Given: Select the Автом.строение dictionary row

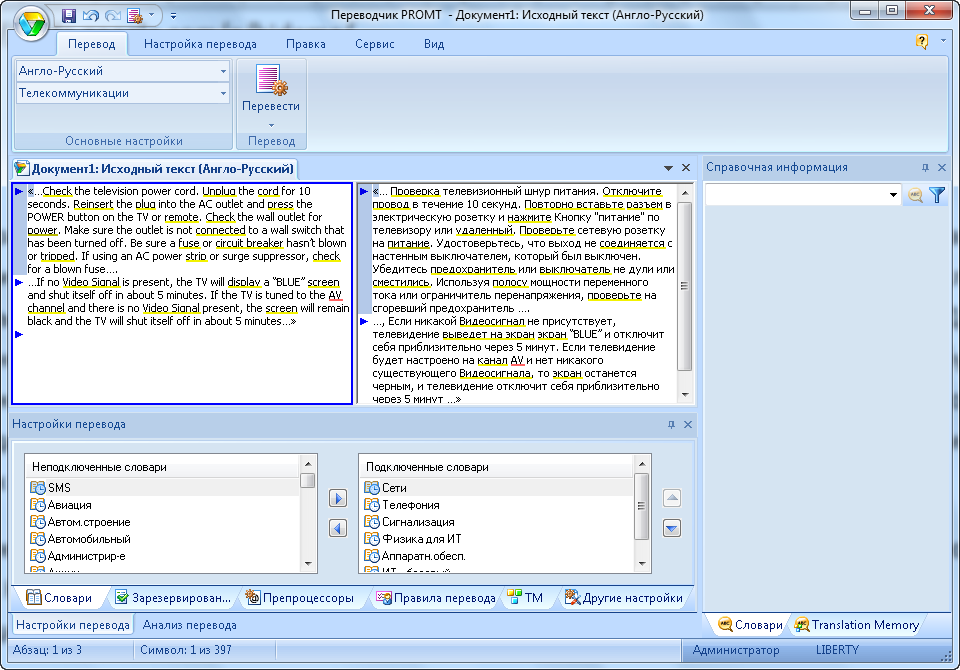Looking at the screenshot, I should (x=163, y=522).
